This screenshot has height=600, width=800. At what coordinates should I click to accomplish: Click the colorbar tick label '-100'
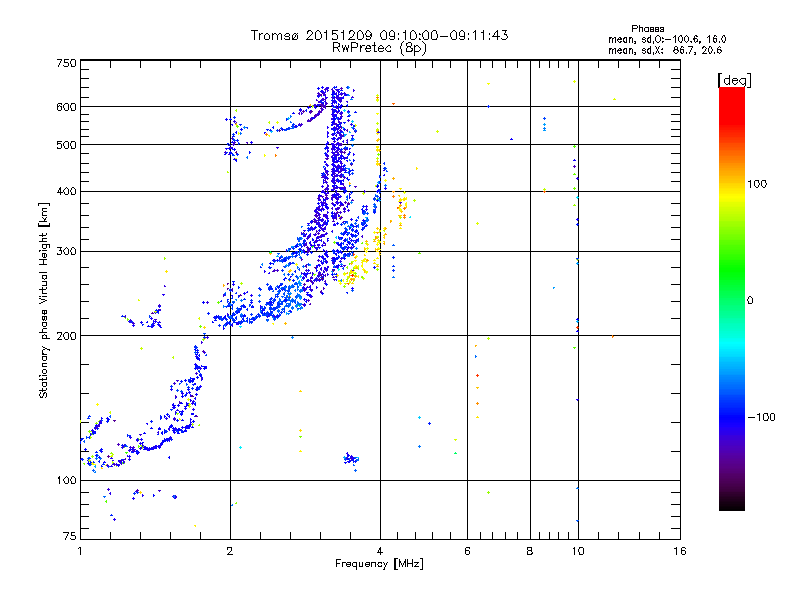point(761,417)
